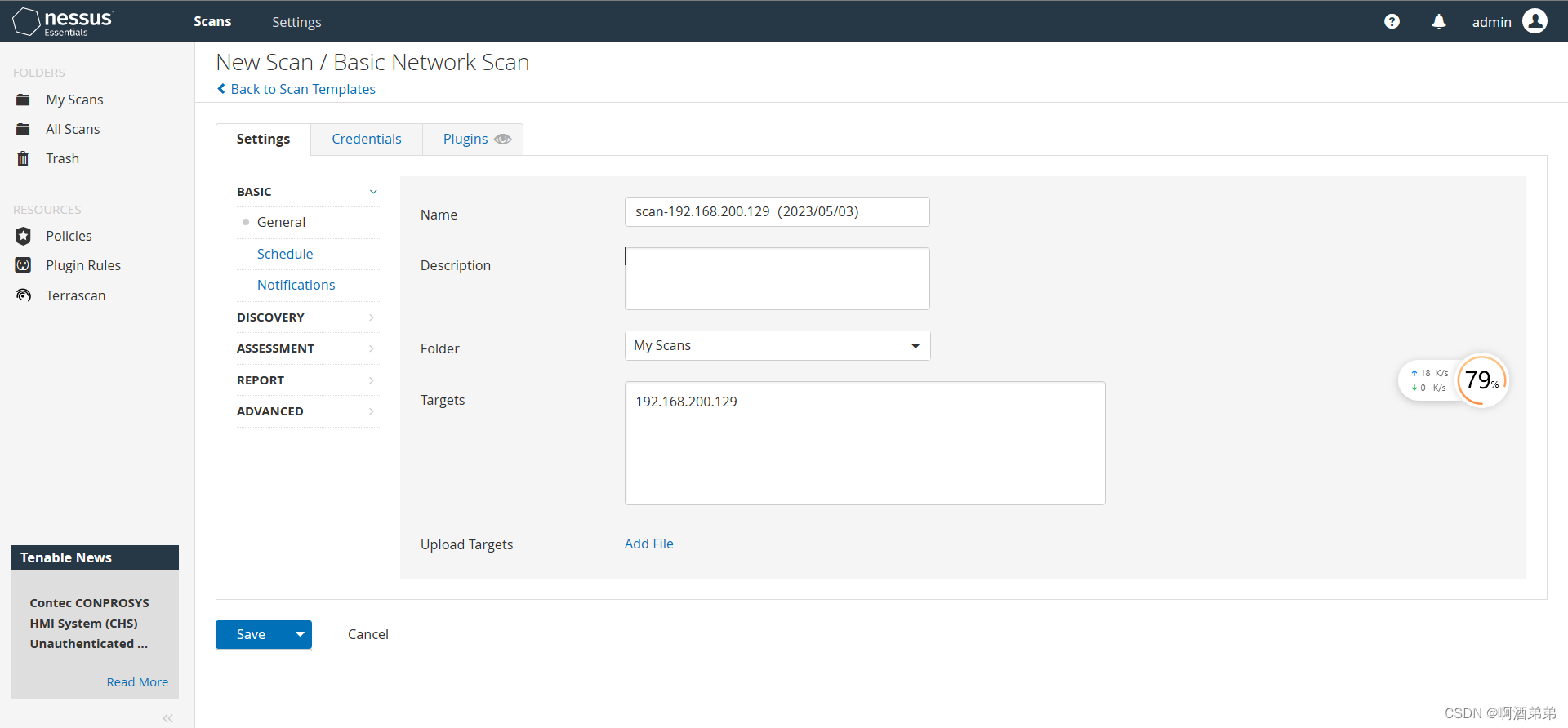Open the Policies resource
The height and width of the screenshot is (728, 1568).
[69, 236]
